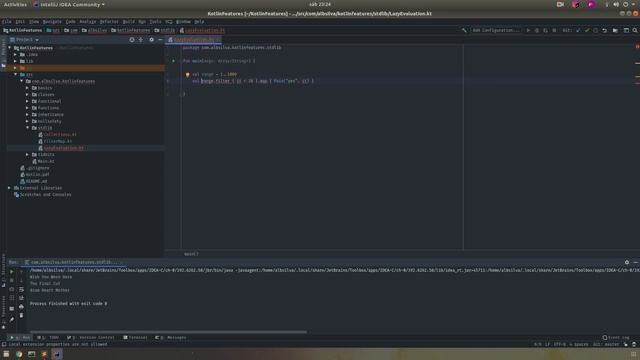Click the Run console horizontal scrollbar
This screenshot has width=640, height=360.
click(x=168, y=332)
